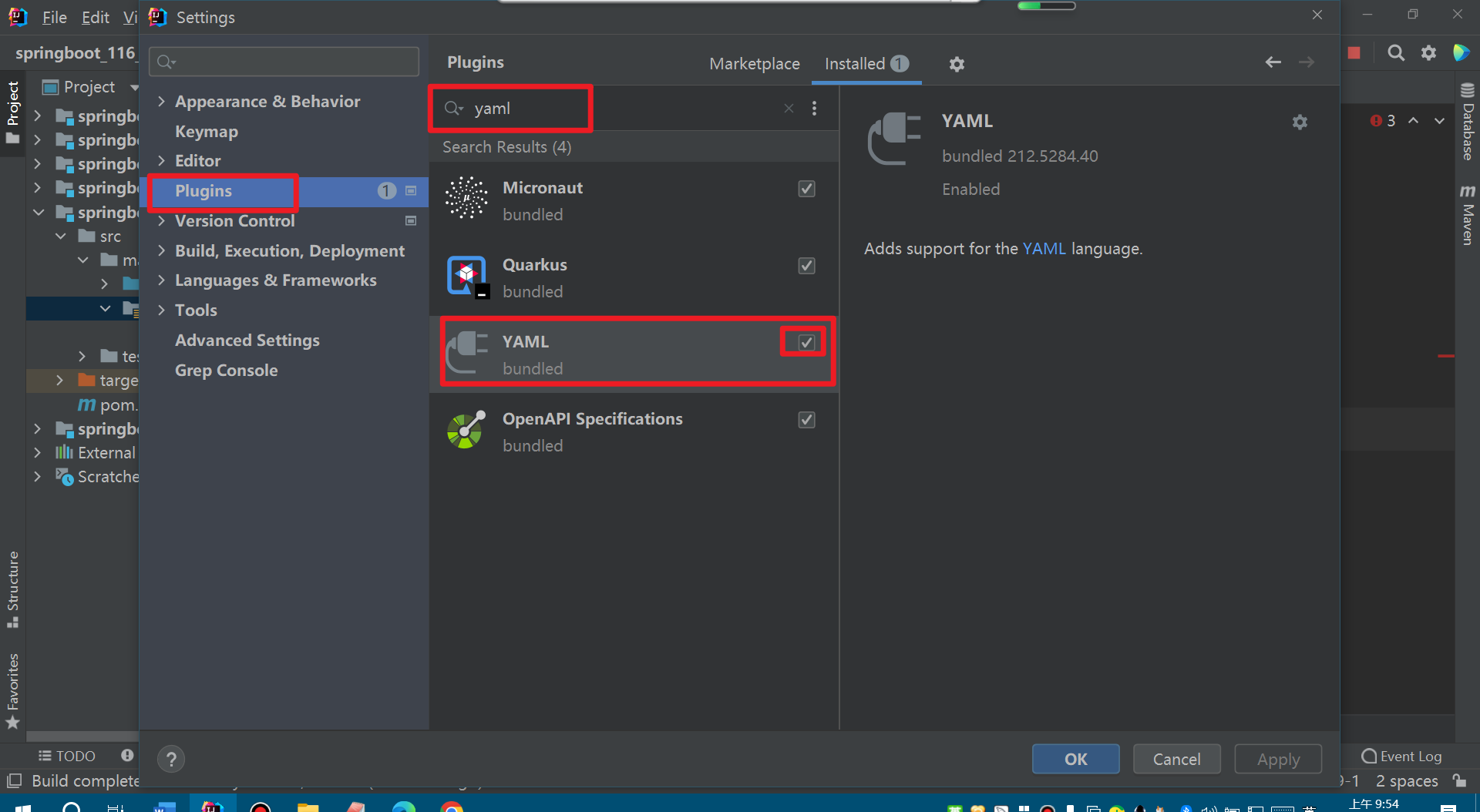
Task: Expand Languages & Frameworks settings
Action: 161,280
